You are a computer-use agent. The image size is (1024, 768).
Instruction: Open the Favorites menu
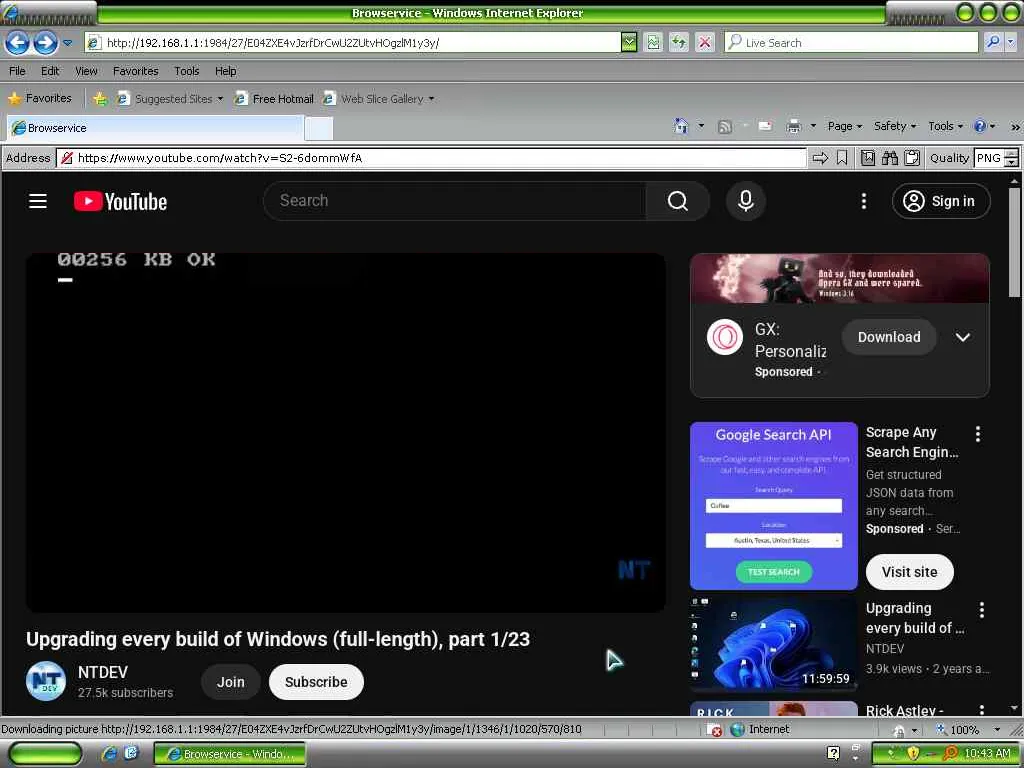(x=136, y=71)
